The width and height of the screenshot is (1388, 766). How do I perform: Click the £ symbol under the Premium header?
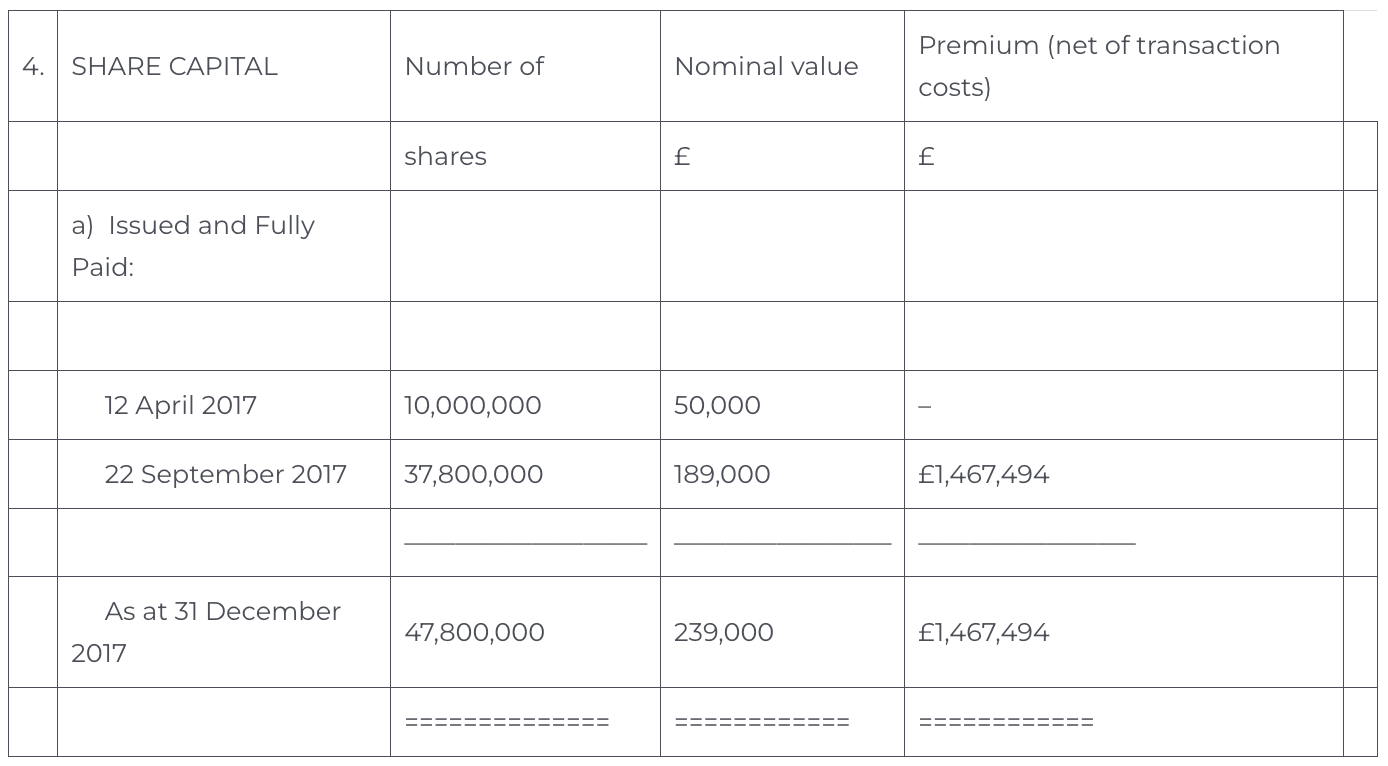tap(927, 157)
